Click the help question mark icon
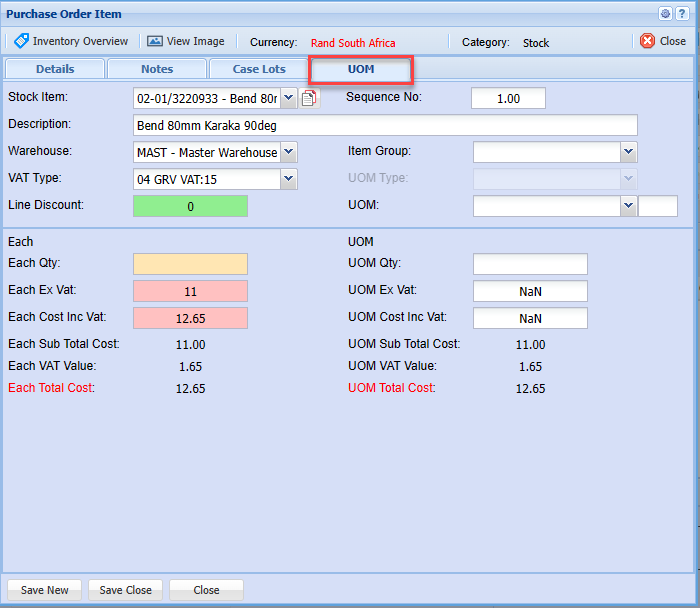This screenshot has height=608, width=700. pos(681,13)
